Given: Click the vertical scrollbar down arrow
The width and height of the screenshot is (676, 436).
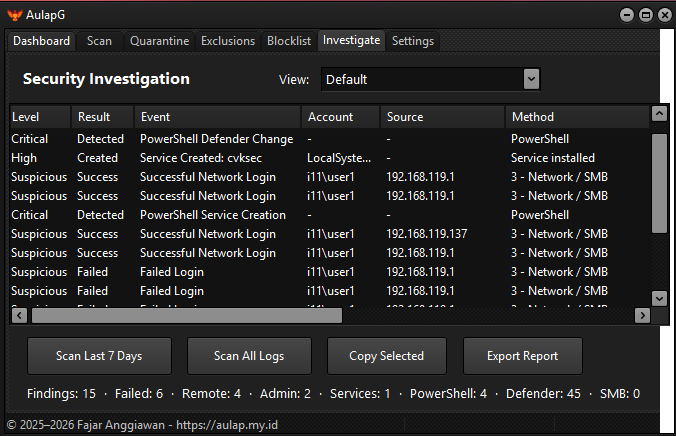Looking at the screenshot, I should coord(659,298).
